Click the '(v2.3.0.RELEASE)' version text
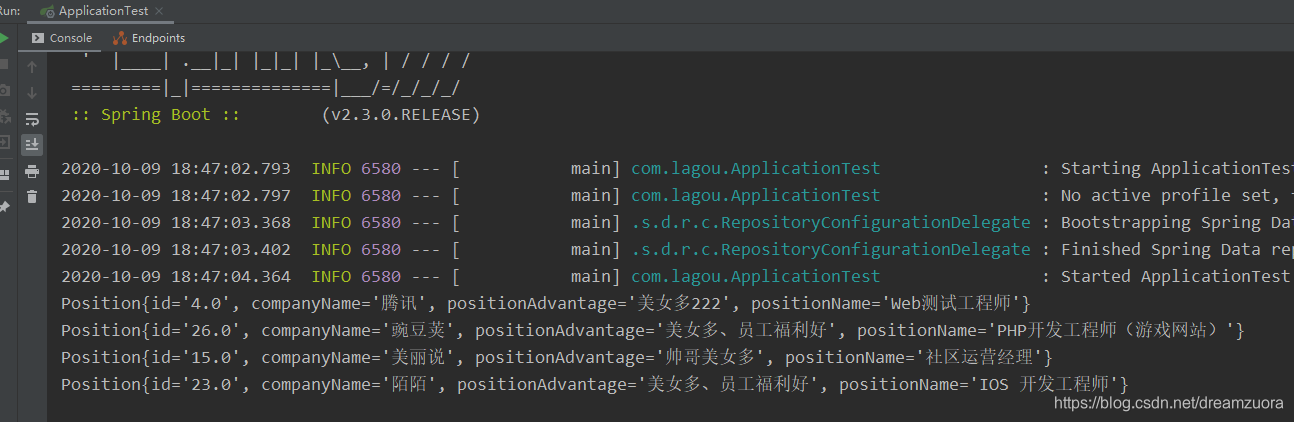Image resolution: width=1294 pixels, height=422 pixels. 401,115
